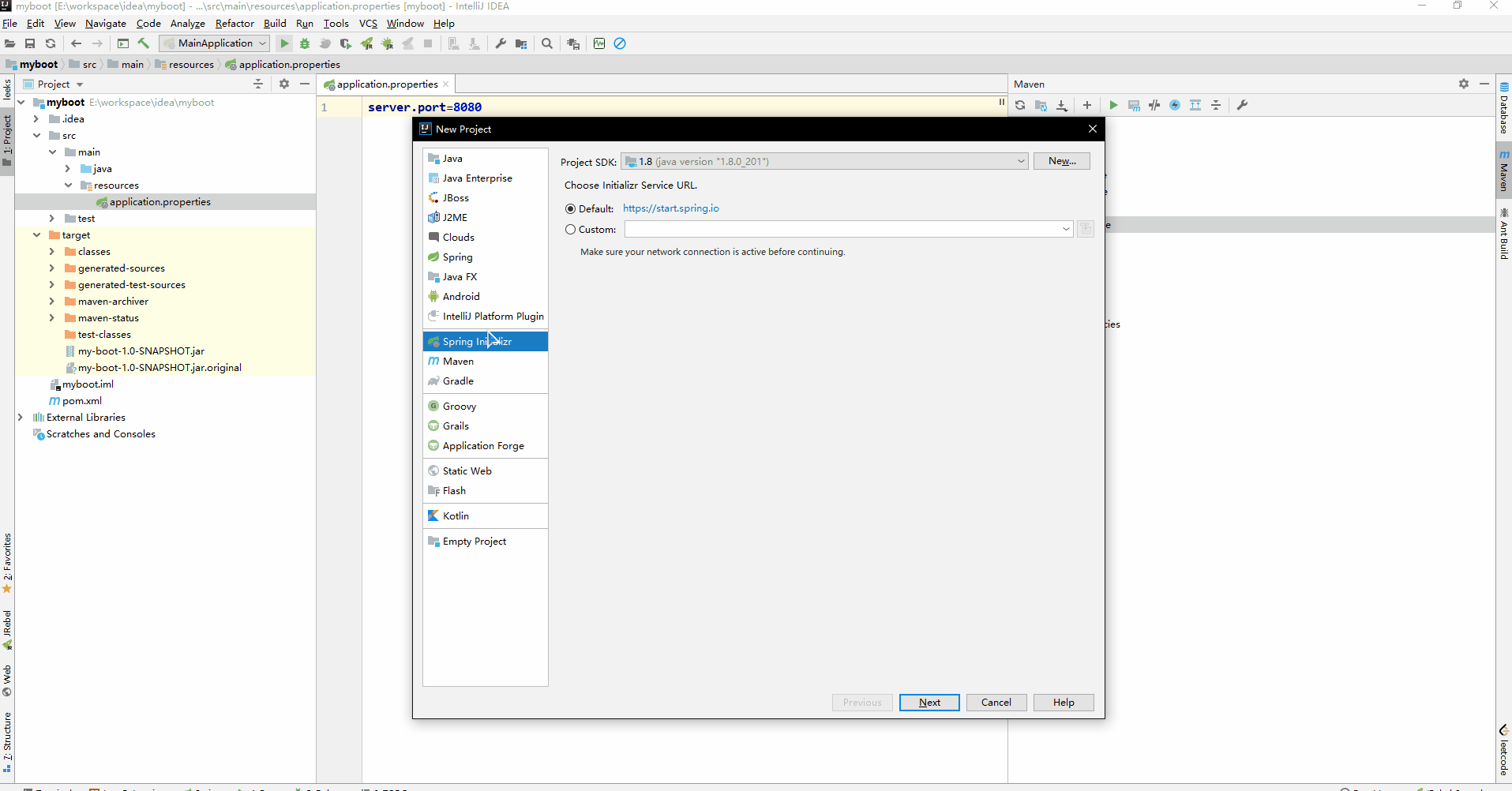The image size is (1512, 791).
Task: Collapse all in Project panel
Action: (258, 84)
